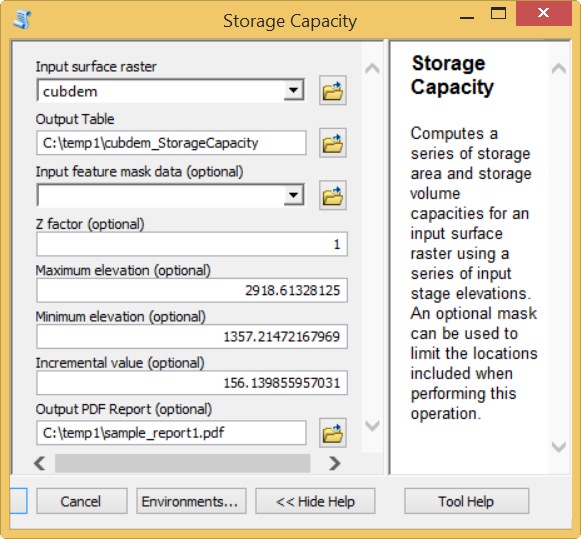Select the Maximum elevation input field

tap(192, 290)
